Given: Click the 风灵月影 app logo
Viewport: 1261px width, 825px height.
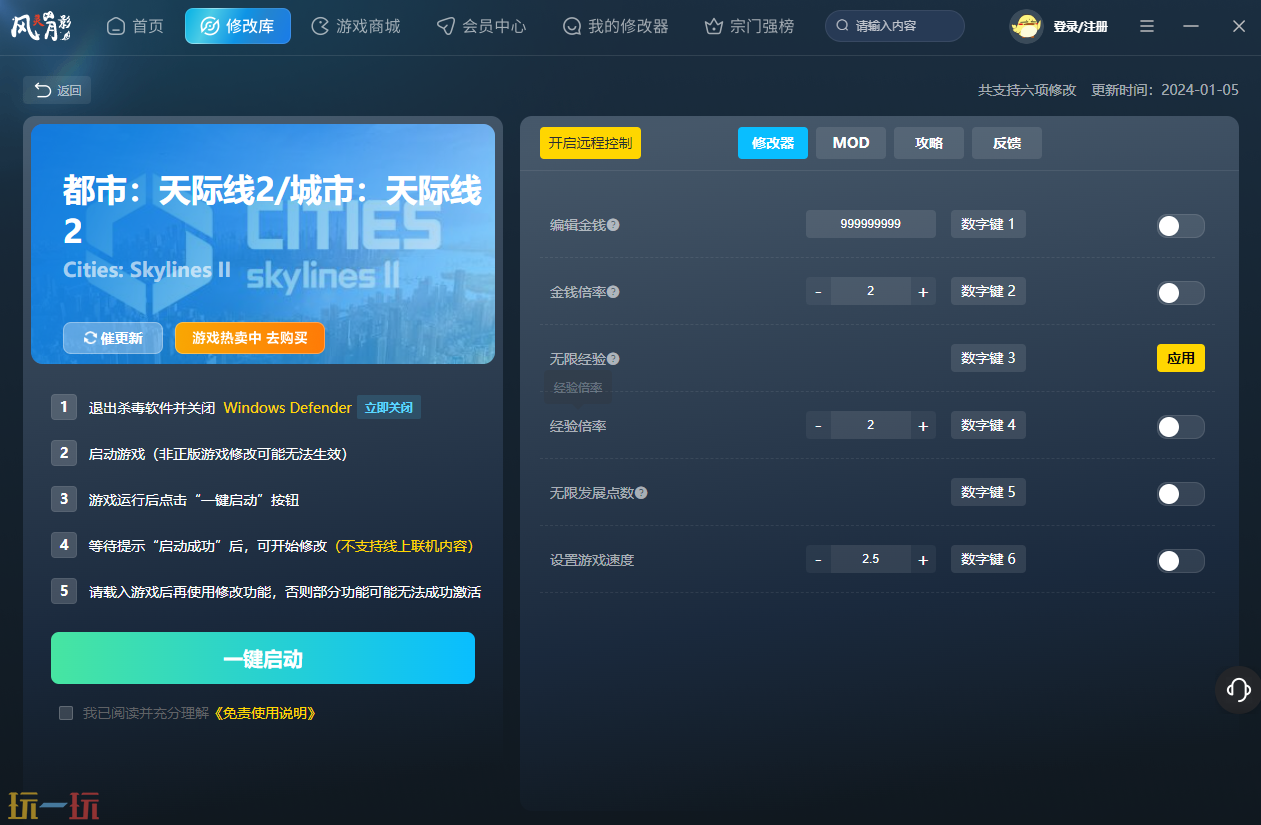Looking at the screenshot, I should pos(40,26).
